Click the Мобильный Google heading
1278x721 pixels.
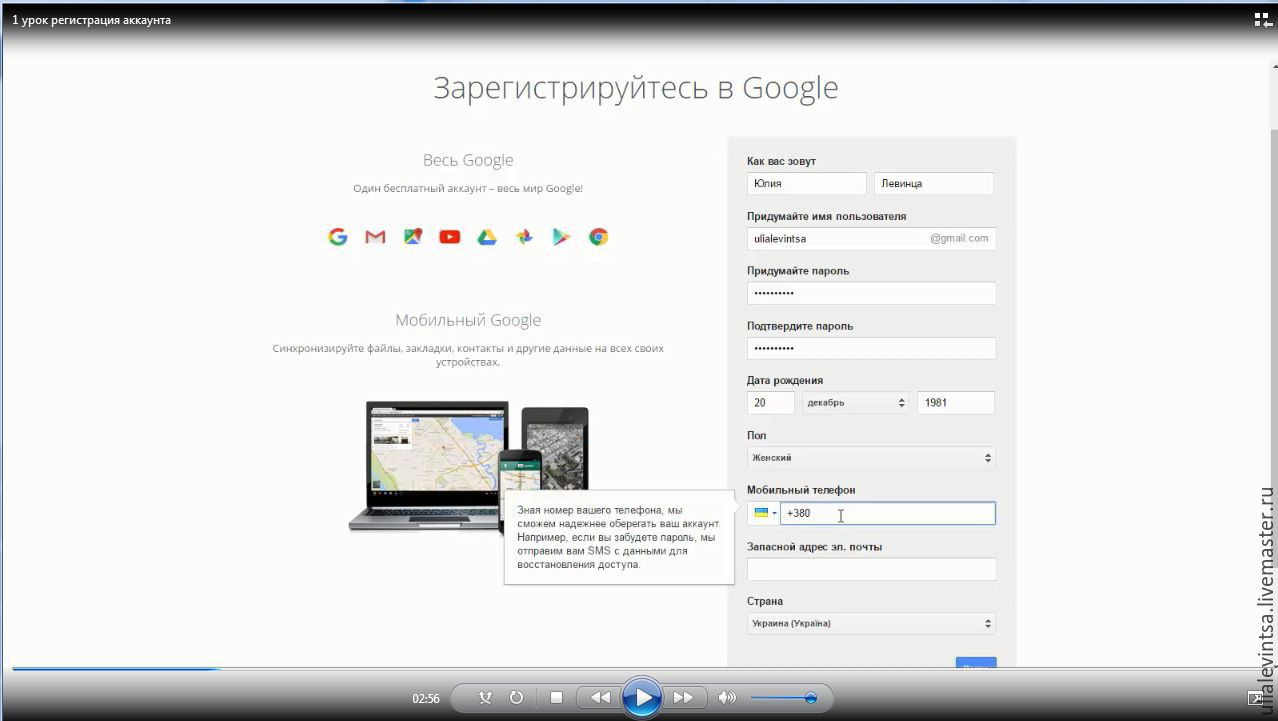[x=468, y=320]
